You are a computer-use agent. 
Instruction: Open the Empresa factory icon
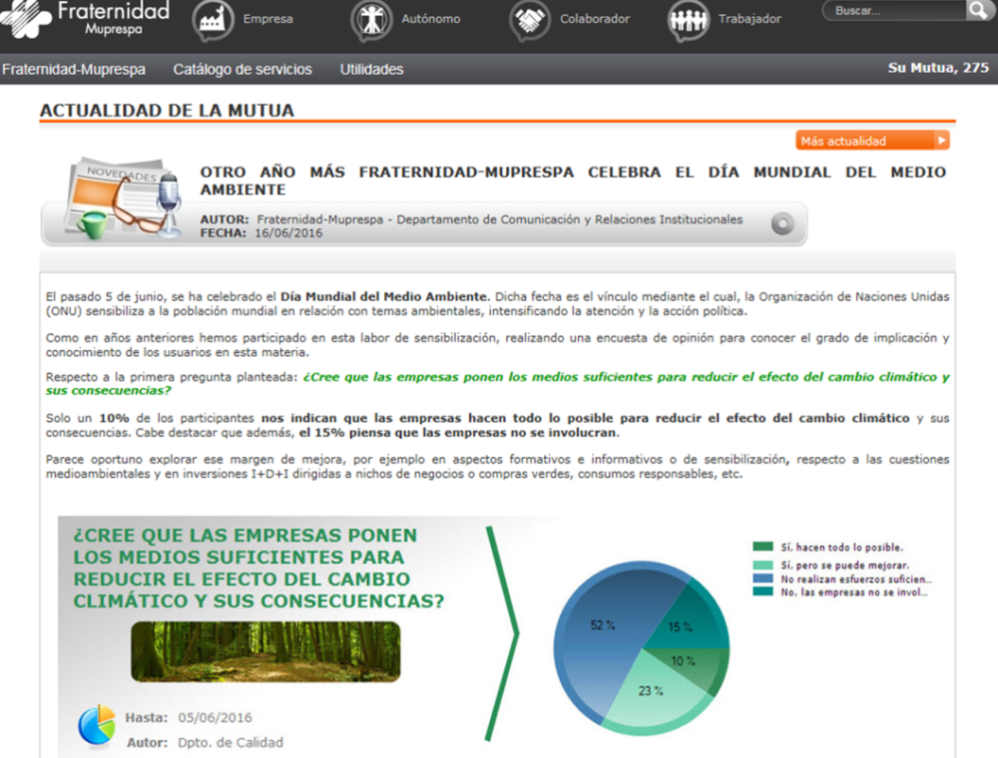point(213,20)
